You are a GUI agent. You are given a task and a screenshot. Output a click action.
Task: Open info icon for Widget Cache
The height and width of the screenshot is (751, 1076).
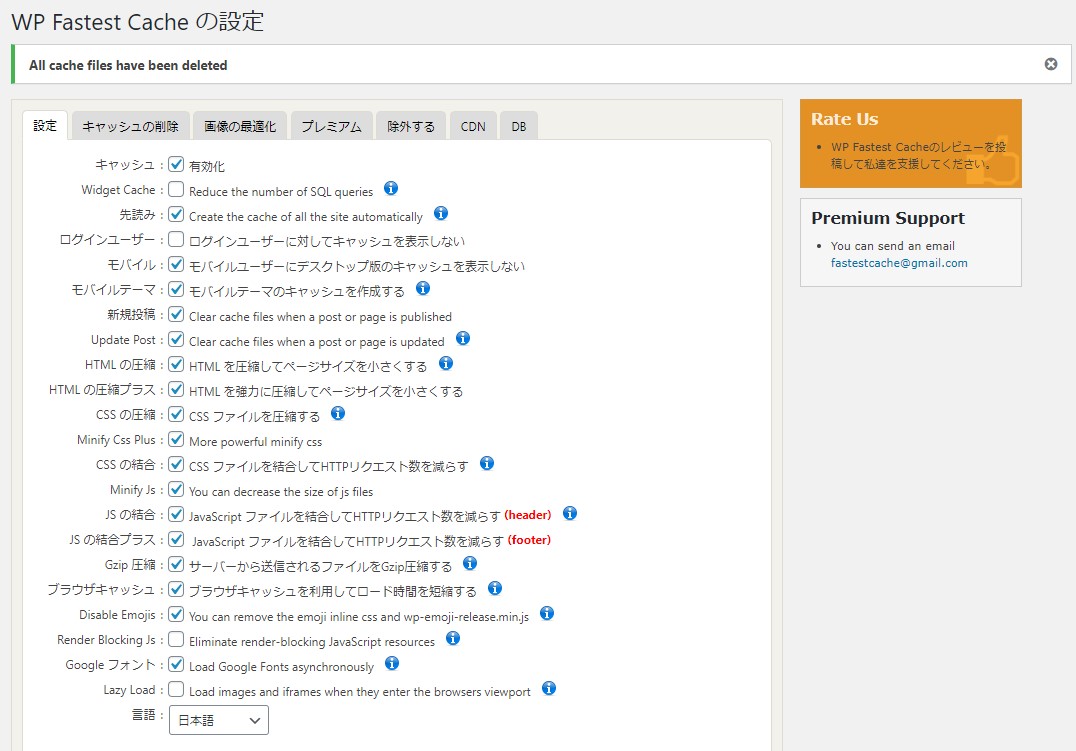point(391,188)
